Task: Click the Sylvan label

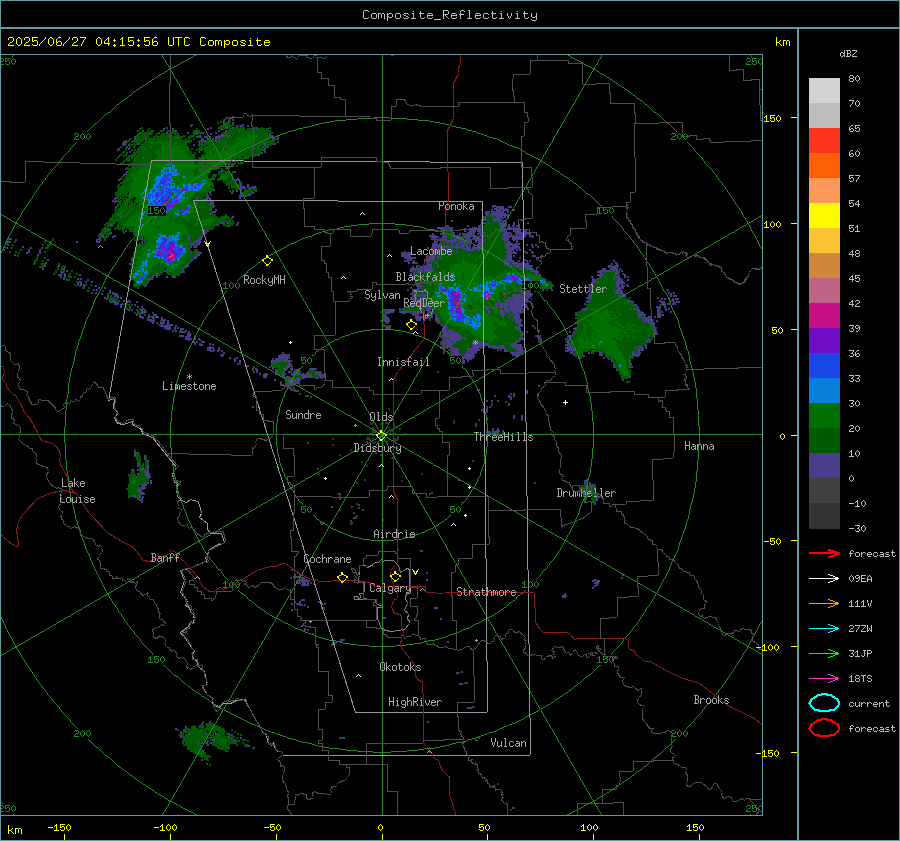Action: click(x=382, y=295)
